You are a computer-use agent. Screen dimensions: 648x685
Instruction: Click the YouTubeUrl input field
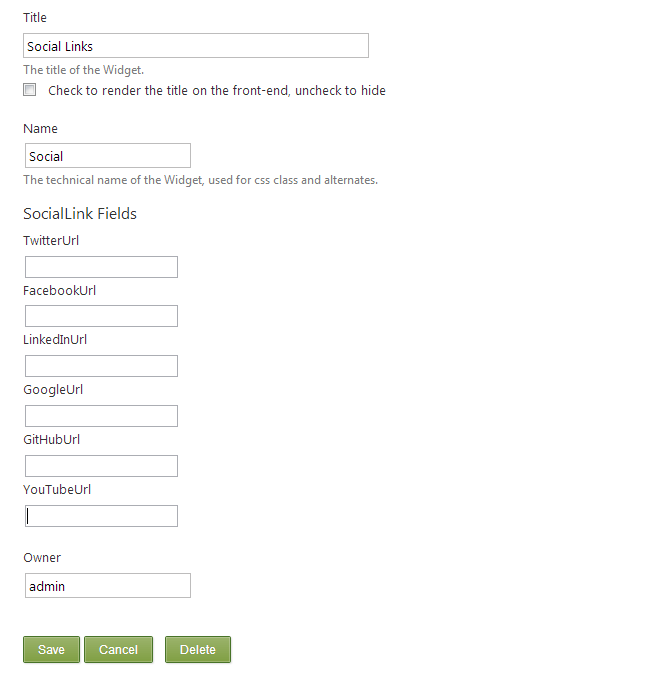pos(101,516)
